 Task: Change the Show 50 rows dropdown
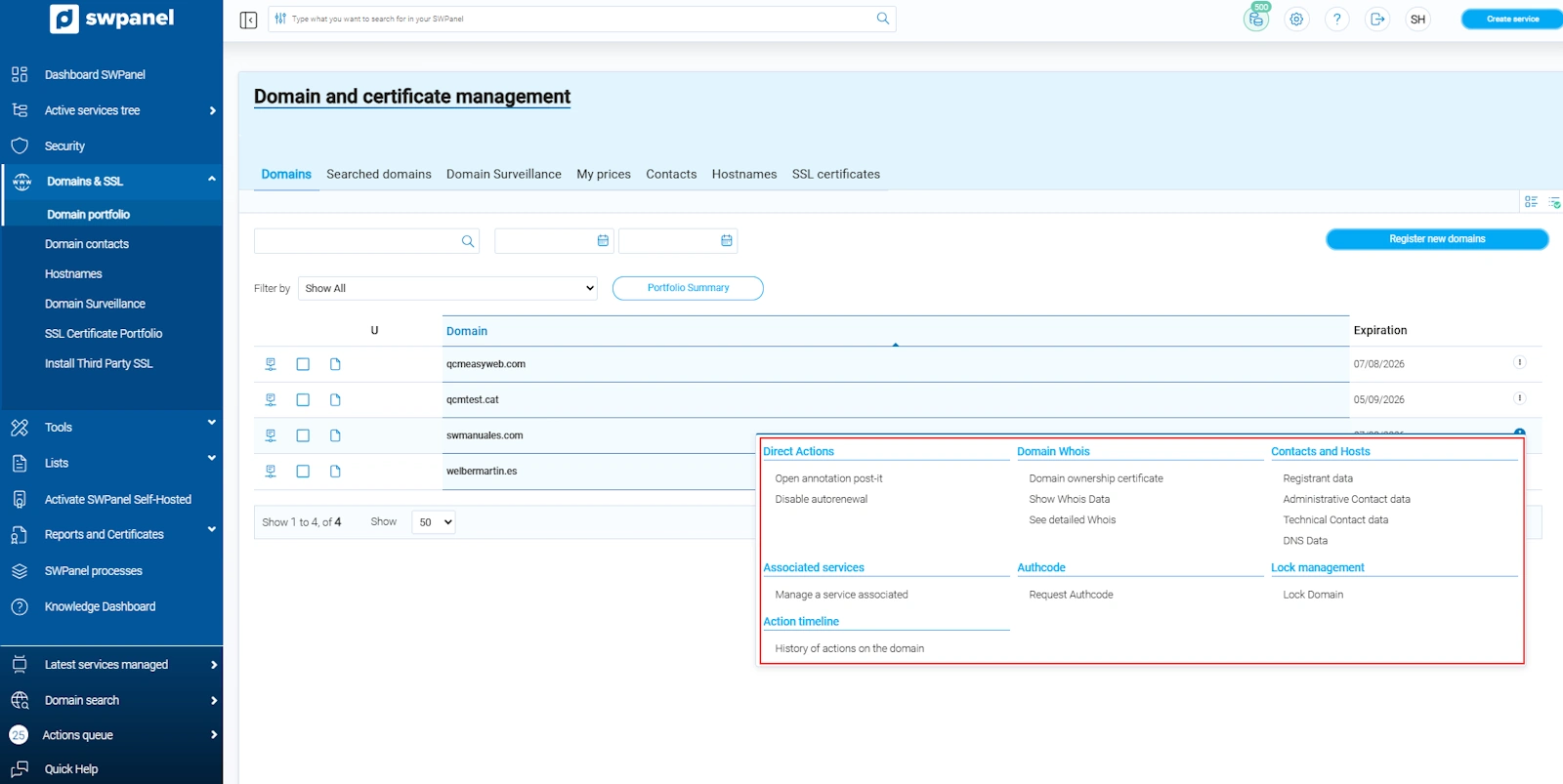point(434,522)
